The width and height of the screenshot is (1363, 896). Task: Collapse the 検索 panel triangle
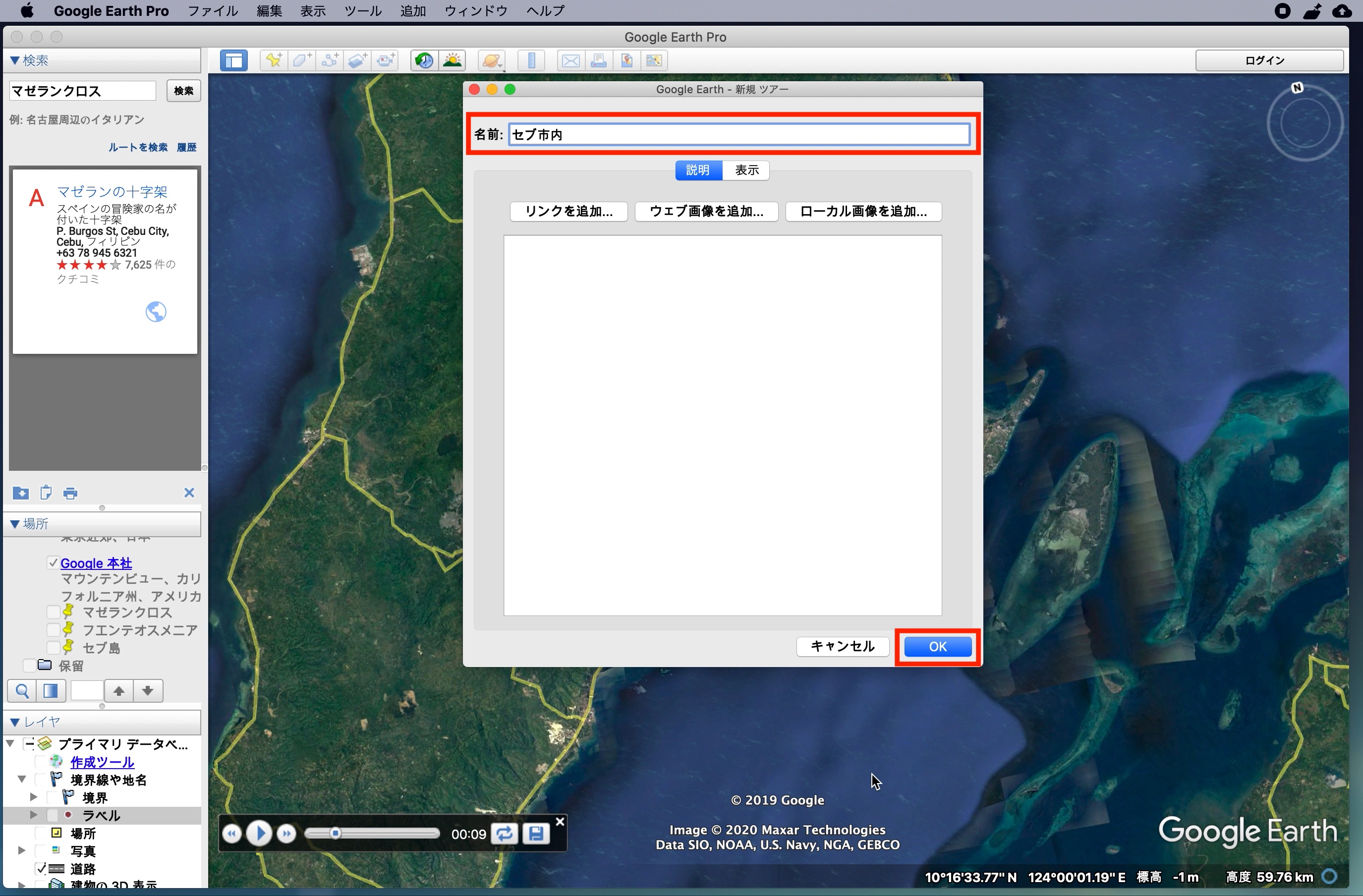coord(15,60)
